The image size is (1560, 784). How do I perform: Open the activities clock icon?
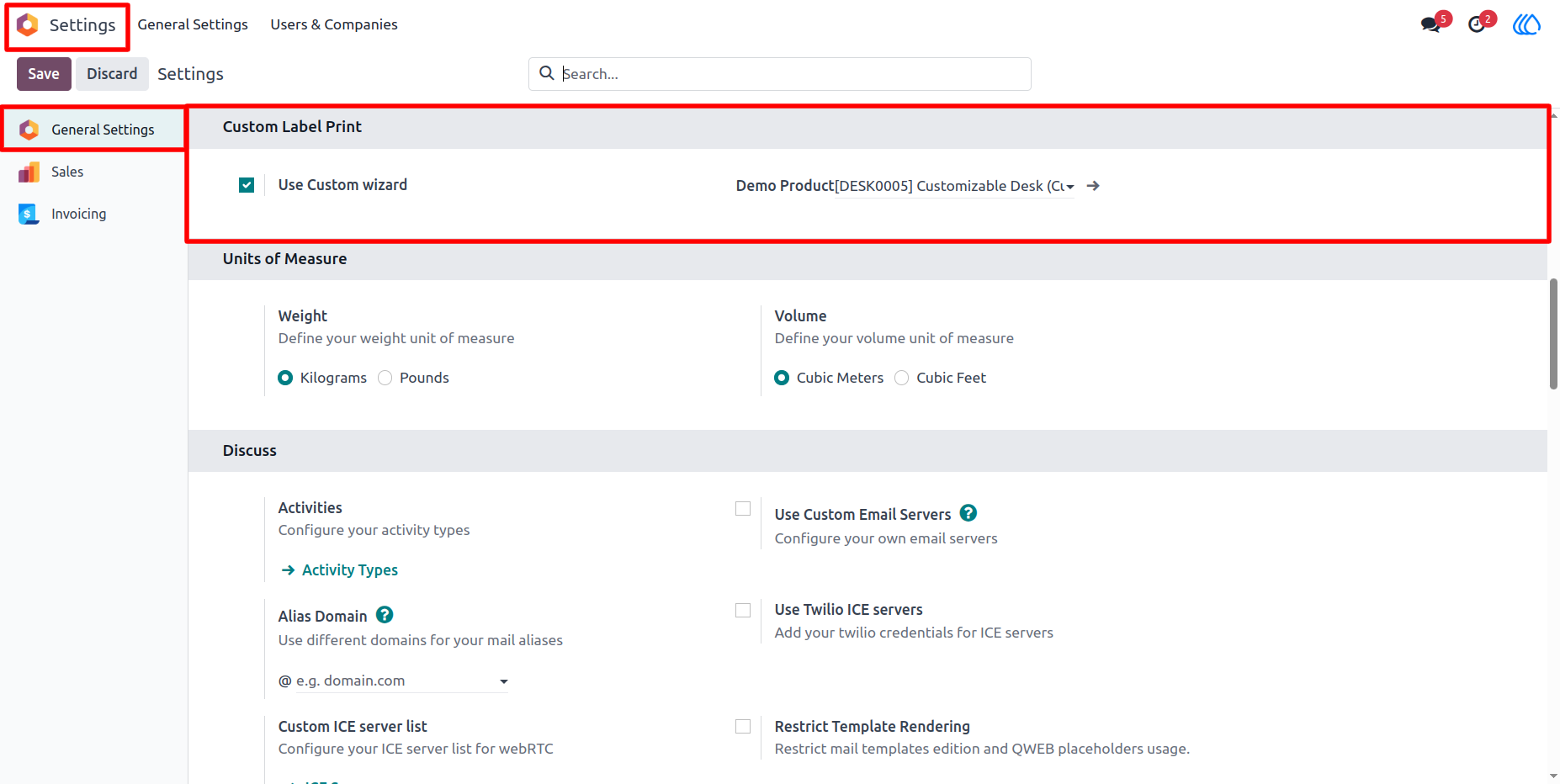pos(1477,24)
